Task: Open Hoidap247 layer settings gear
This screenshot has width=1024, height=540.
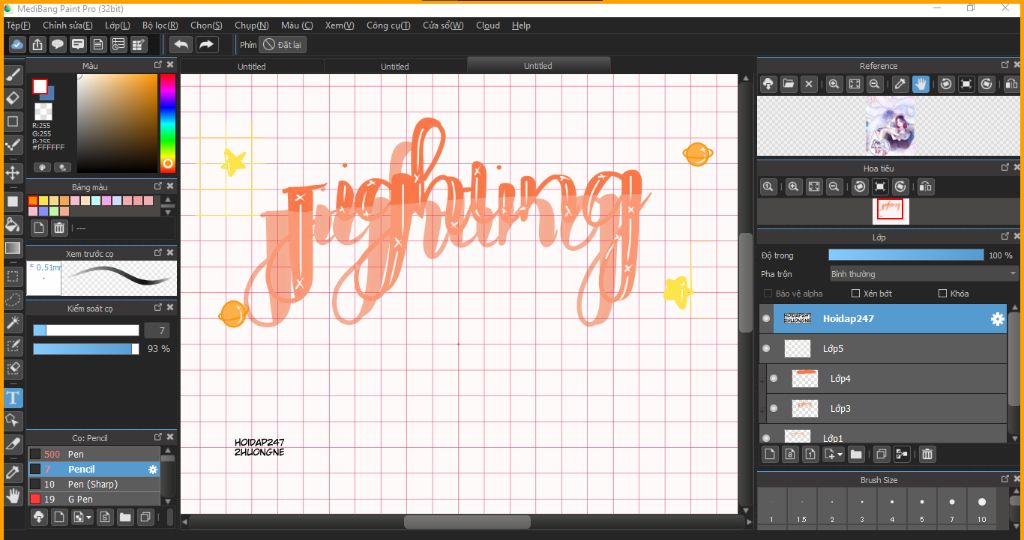Action: click(997, 319)
